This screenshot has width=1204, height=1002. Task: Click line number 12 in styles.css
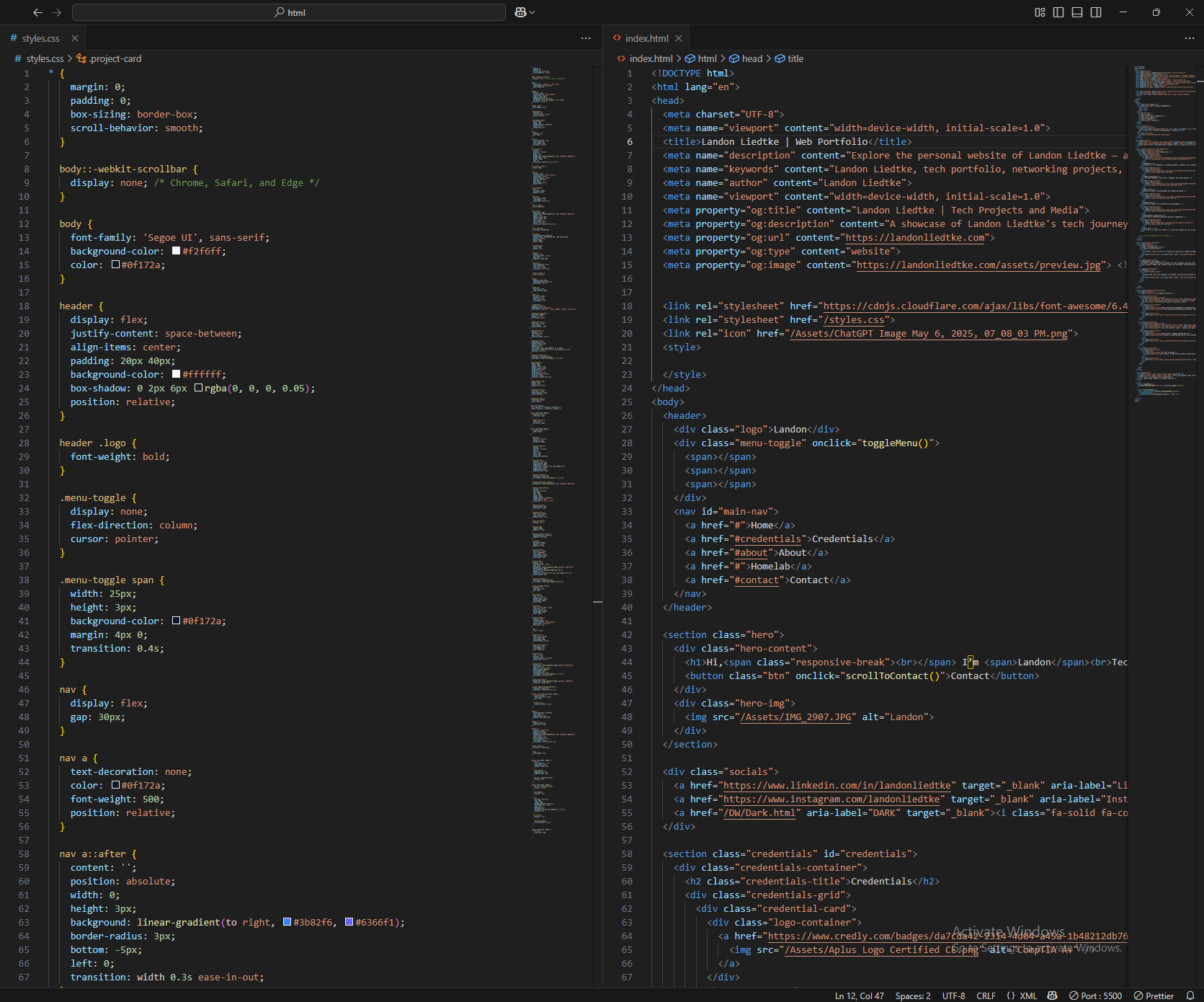click(x=24, y=223)
